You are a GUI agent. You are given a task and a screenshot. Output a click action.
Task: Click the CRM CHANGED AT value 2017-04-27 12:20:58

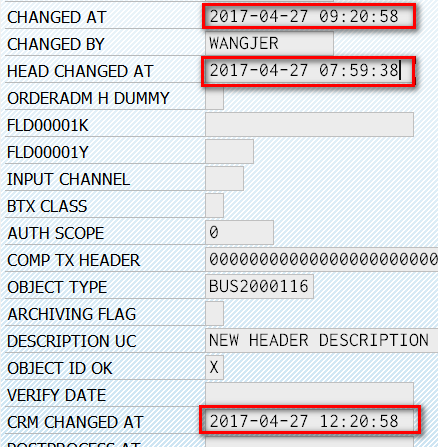pyautogui.click(x=309, y=421)
